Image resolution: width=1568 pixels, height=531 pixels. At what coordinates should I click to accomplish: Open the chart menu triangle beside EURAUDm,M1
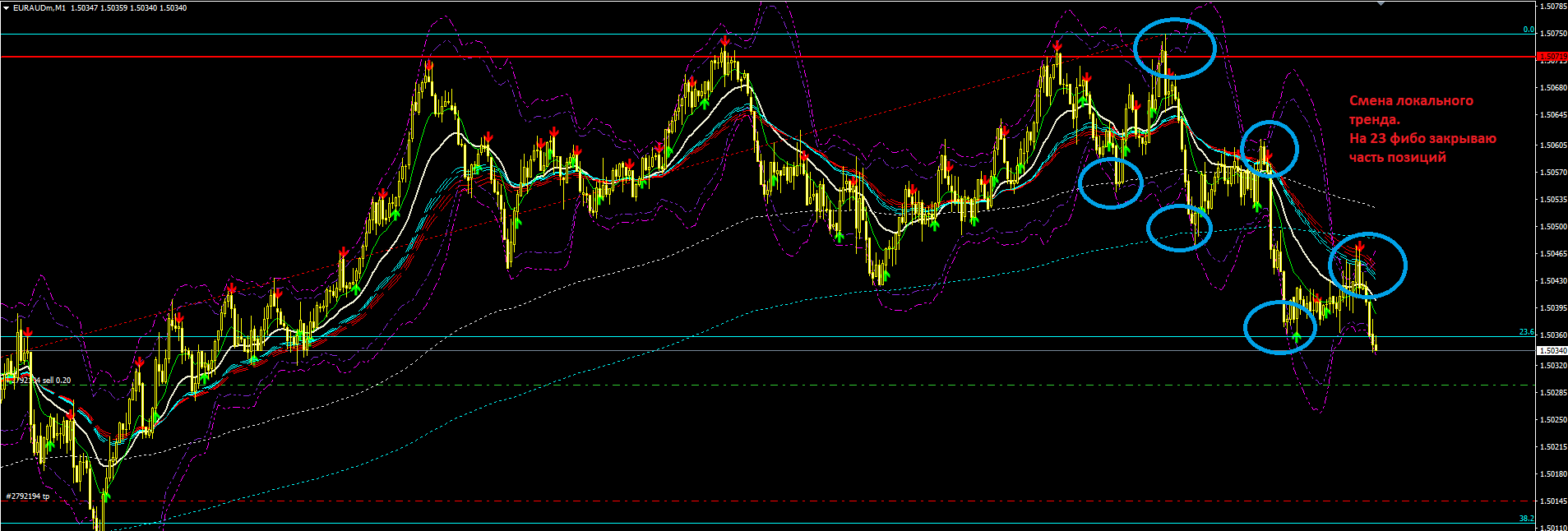6,8
